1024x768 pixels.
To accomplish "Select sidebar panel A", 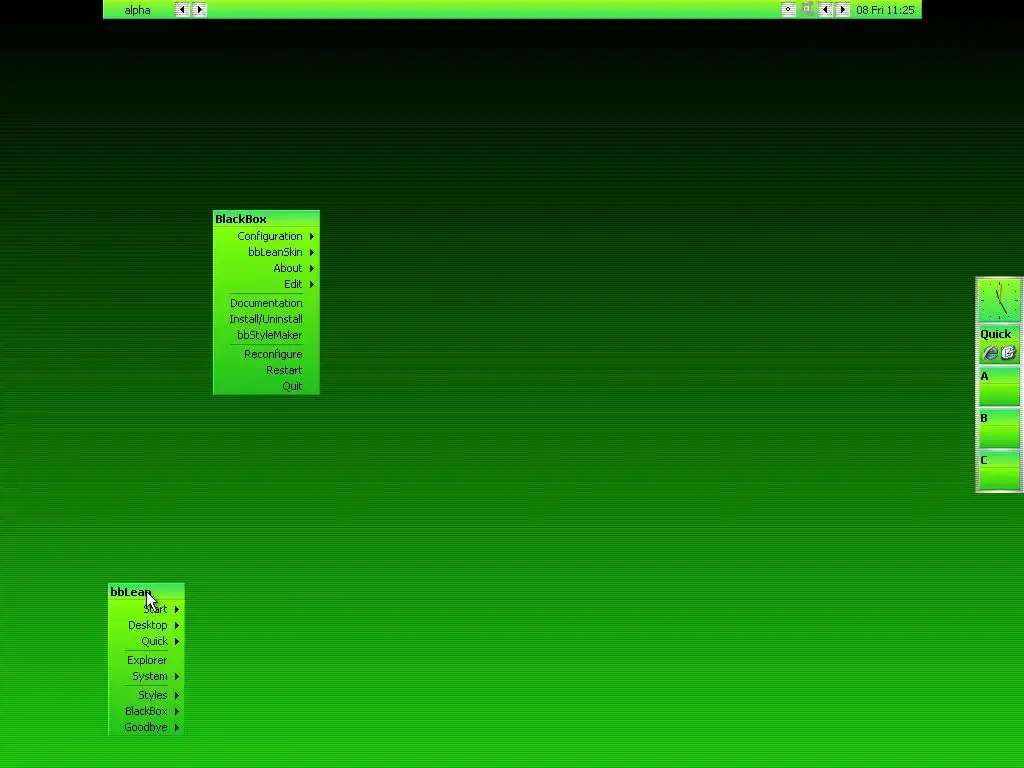I will (999, 385).
